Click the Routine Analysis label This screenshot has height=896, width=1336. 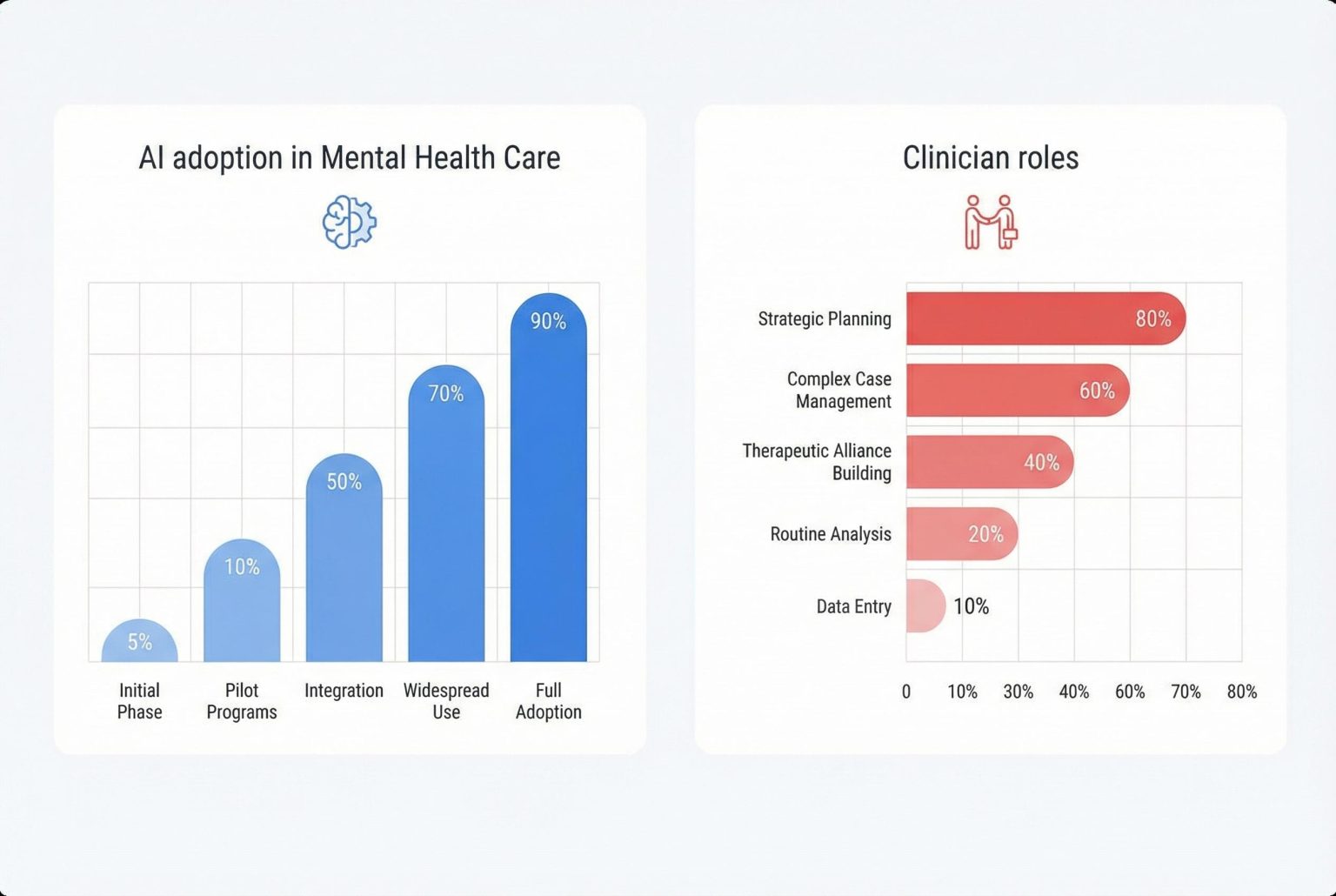830,534
